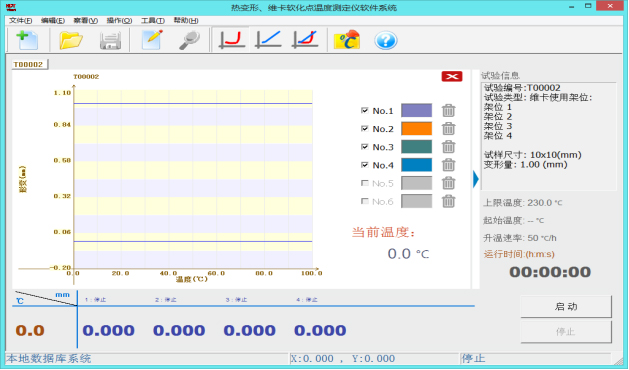Close the chart with the red X button
The height and width of the screenshot is (370, 629).
[x=452, y=76]
